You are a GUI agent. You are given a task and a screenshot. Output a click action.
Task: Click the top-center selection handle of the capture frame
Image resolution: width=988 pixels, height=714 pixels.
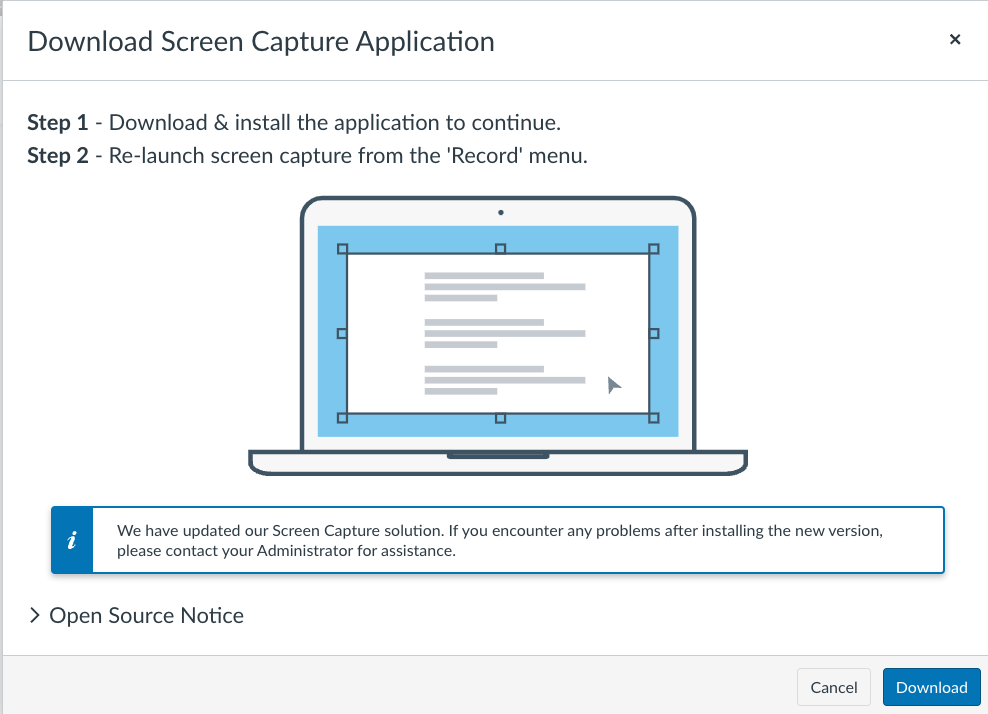point(500,249)
